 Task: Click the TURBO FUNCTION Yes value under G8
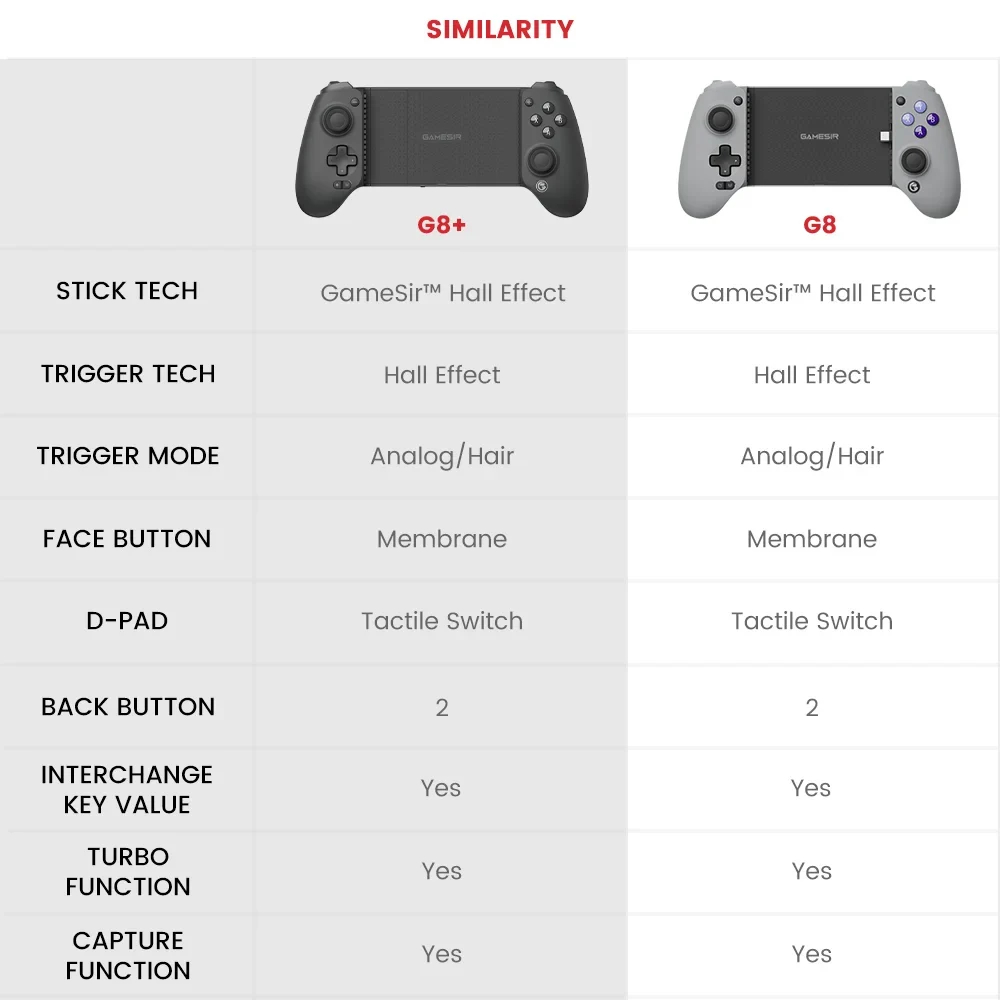click(x=811, y=871)
